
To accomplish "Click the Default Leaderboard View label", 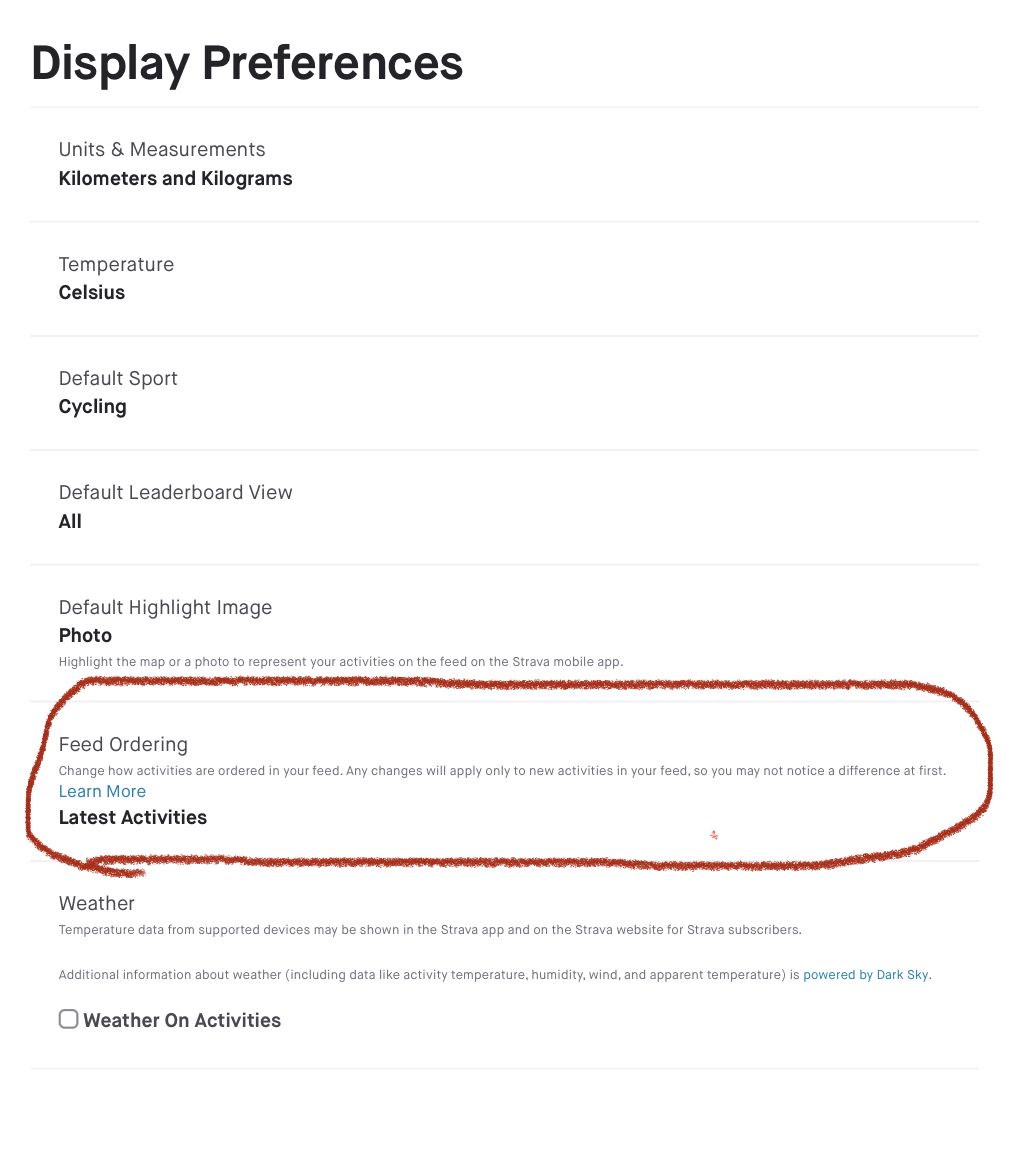I will [175, 492].
